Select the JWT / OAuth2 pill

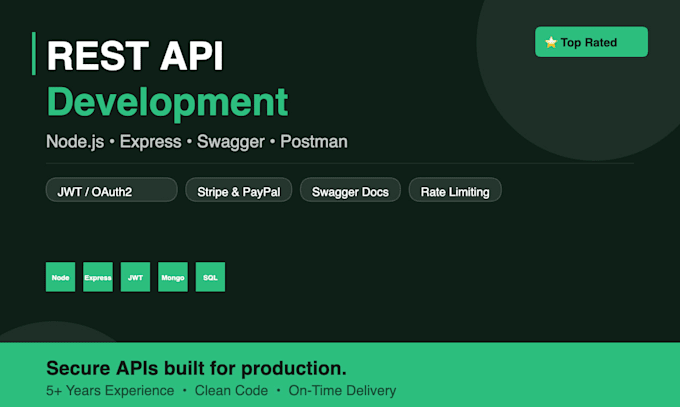pyautogui.click(x=111, y=190)
